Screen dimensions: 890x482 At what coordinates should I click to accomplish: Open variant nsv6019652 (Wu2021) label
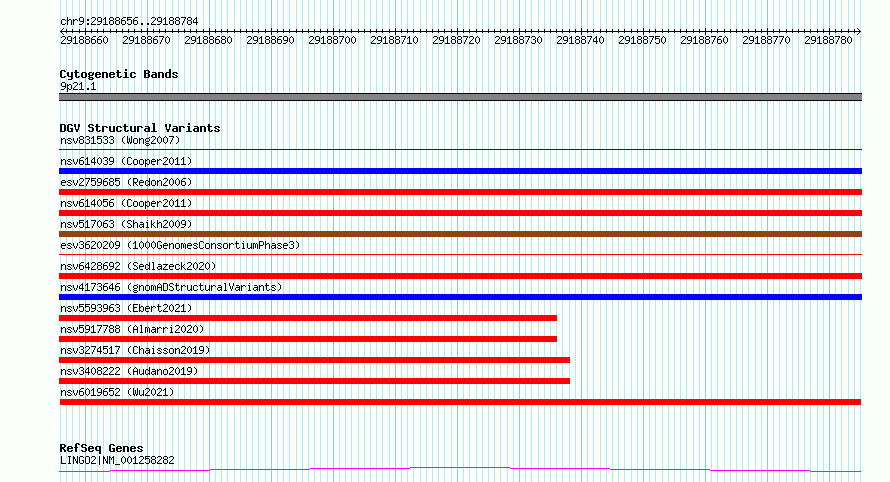coord(117,392)
